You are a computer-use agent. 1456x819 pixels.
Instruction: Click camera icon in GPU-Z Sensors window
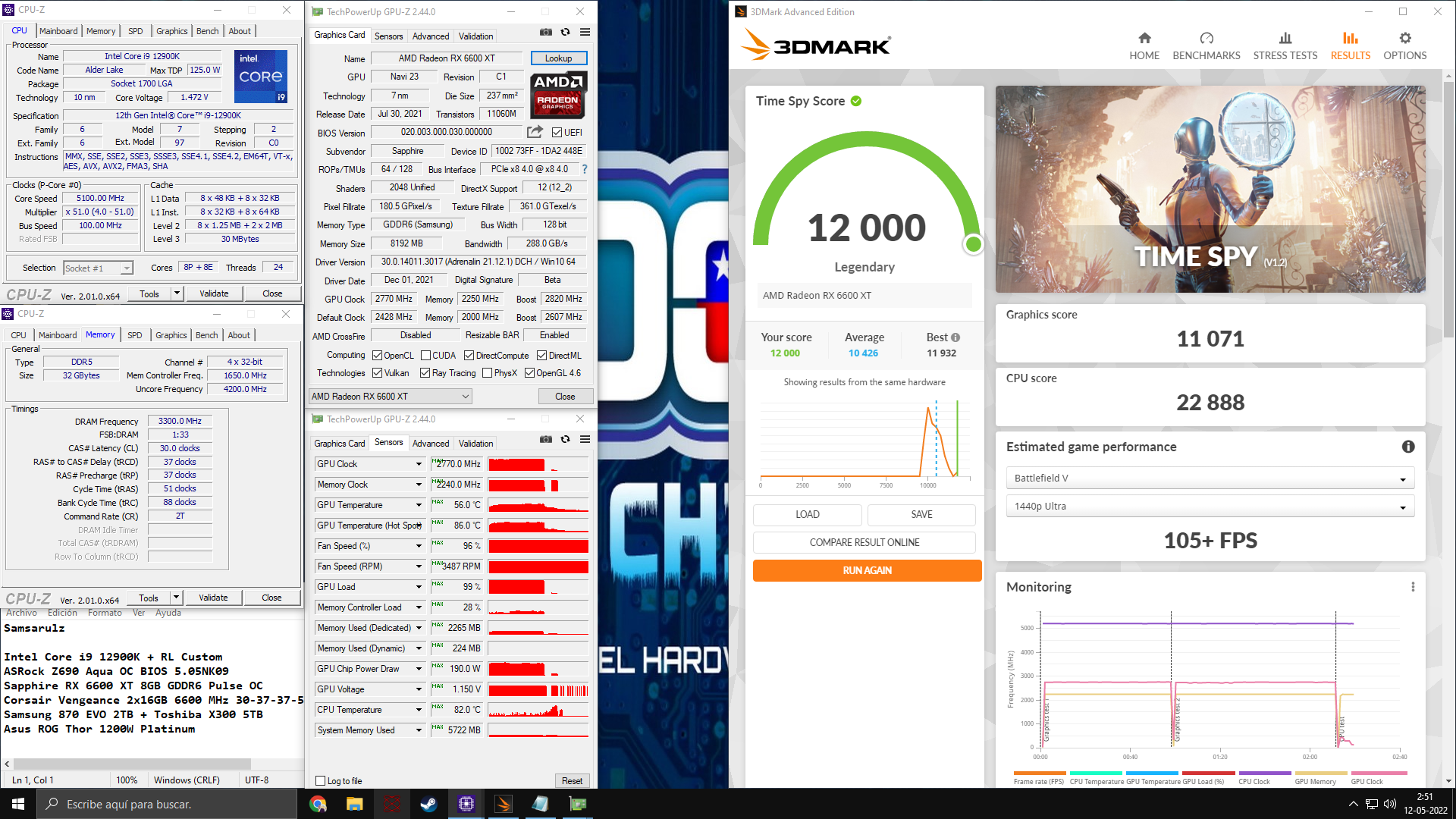pyautogui.click(x=546, y=439)
